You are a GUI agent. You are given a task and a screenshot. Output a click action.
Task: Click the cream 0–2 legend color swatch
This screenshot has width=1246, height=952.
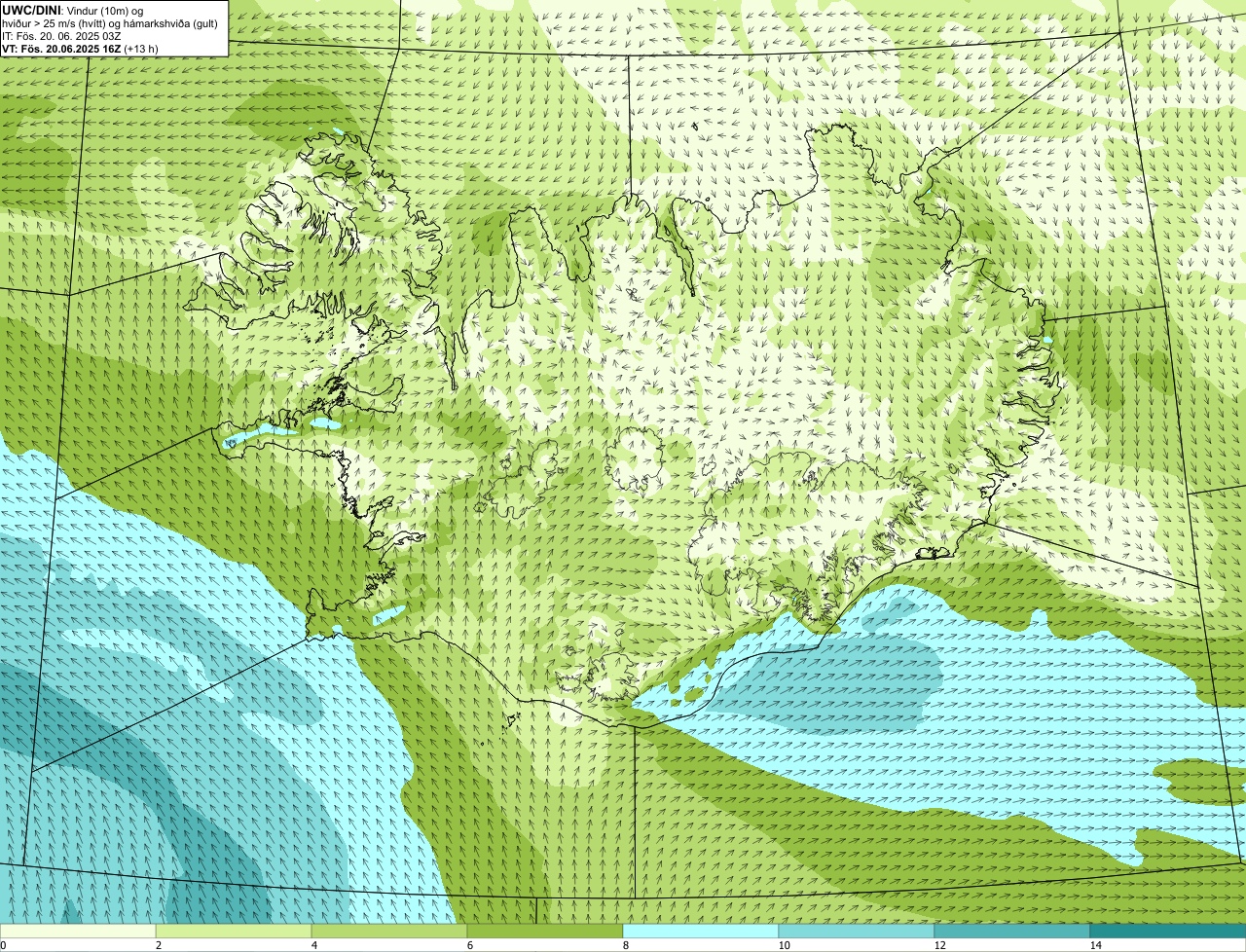click(x=78, y=931)
